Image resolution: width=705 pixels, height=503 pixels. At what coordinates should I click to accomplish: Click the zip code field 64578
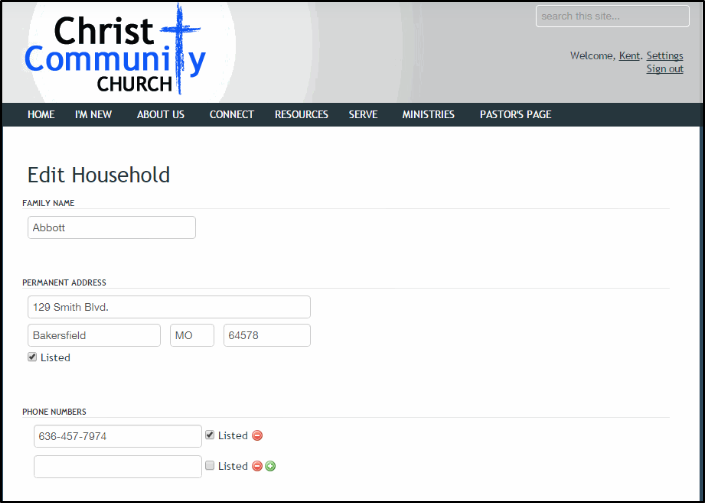pos(266,335)
